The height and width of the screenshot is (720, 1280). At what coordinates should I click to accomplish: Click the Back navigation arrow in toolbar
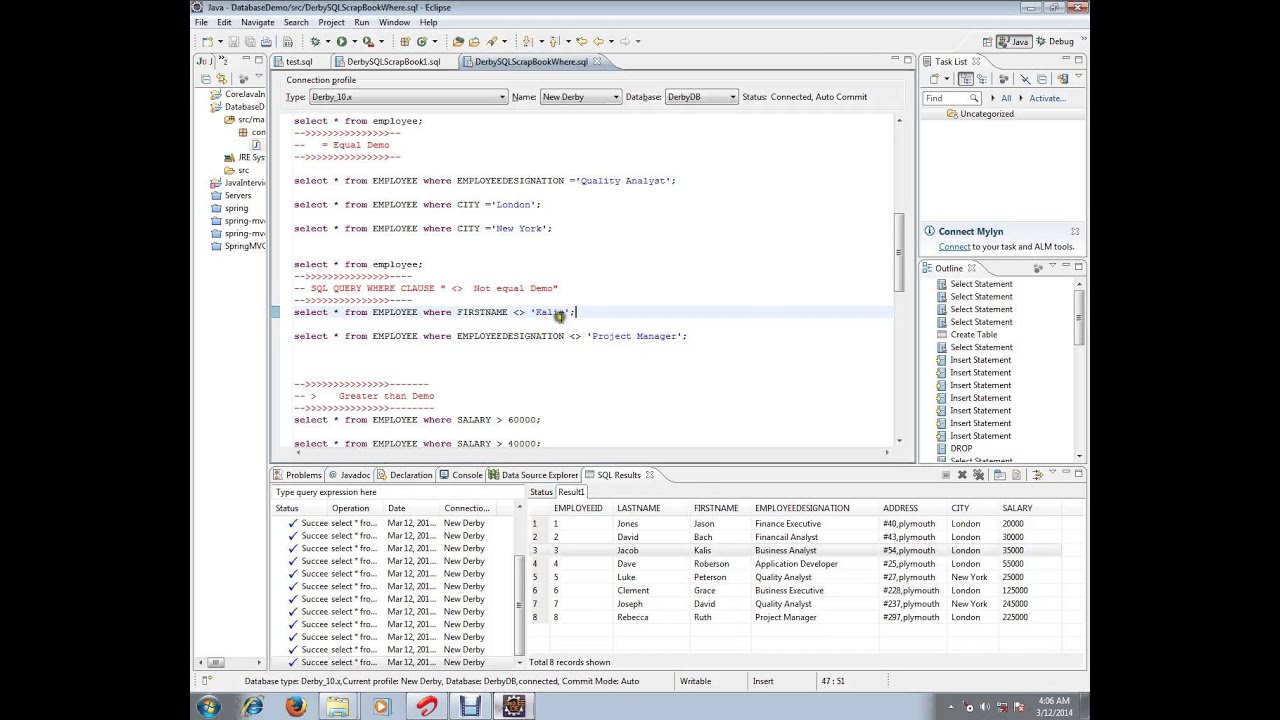pos(598,41)
